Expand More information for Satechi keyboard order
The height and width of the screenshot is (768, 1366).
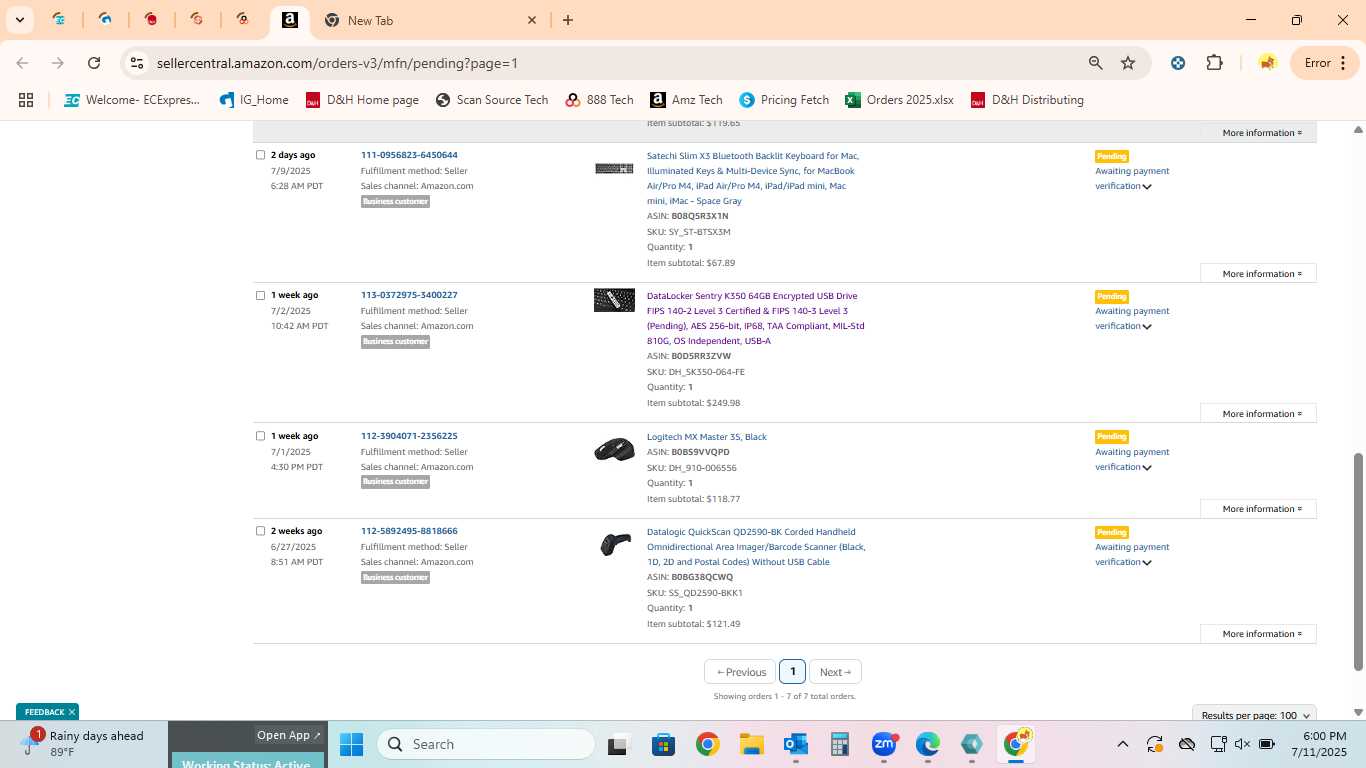point(1258,273)
